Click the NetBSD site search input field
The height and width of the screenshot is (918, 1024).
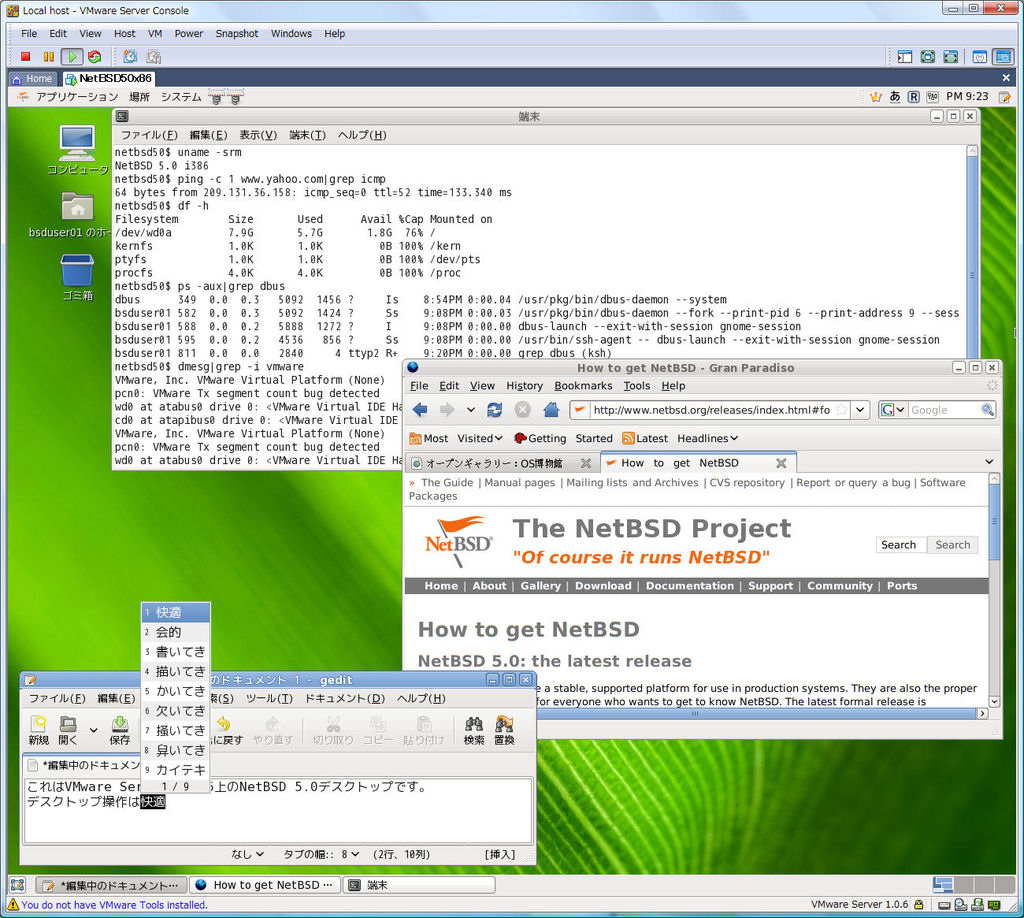tap(900, 545)
